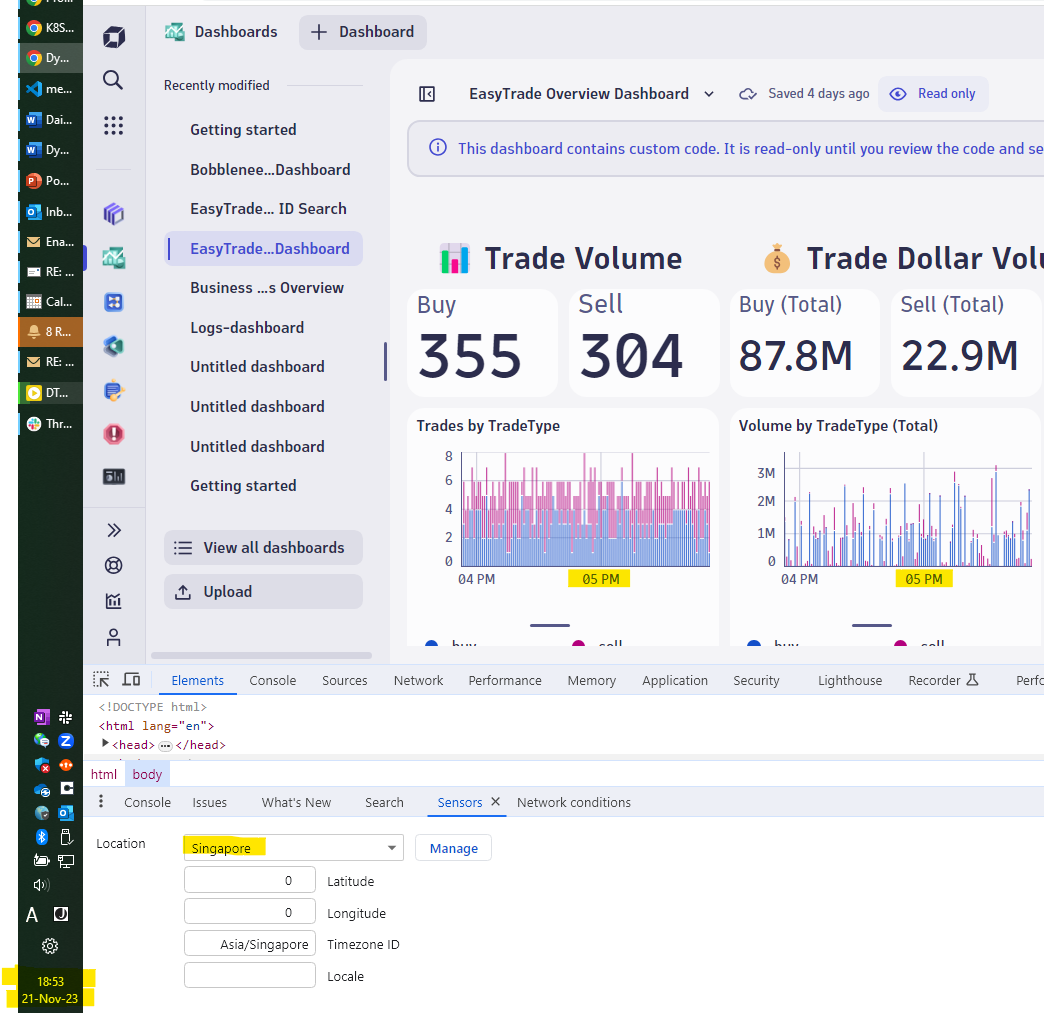Expand the head element triangle
The image size is (1044, 1013).
pyautogui.click(x=105, y=743)
